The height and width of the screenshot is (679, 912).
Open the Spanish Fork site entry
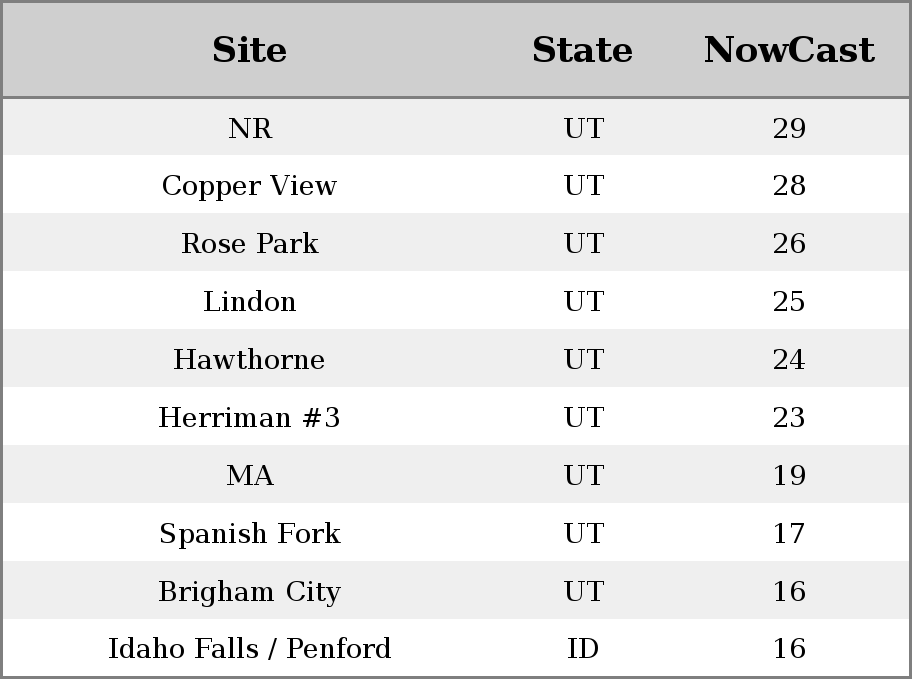(249, 534)
